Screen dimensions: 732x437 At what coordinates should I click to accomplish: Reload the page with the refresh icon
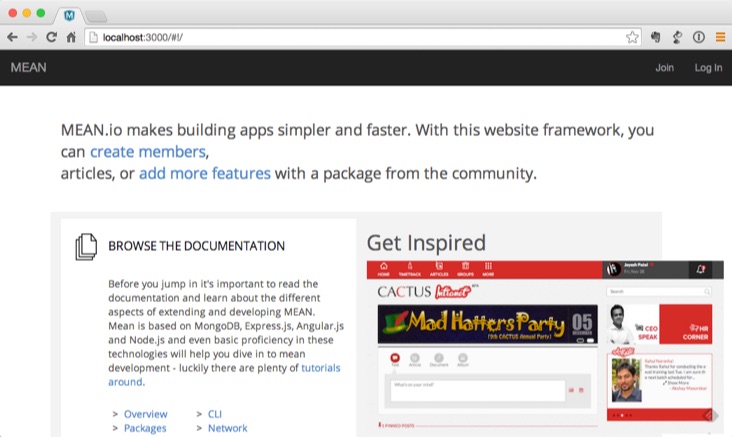[51, 37]
